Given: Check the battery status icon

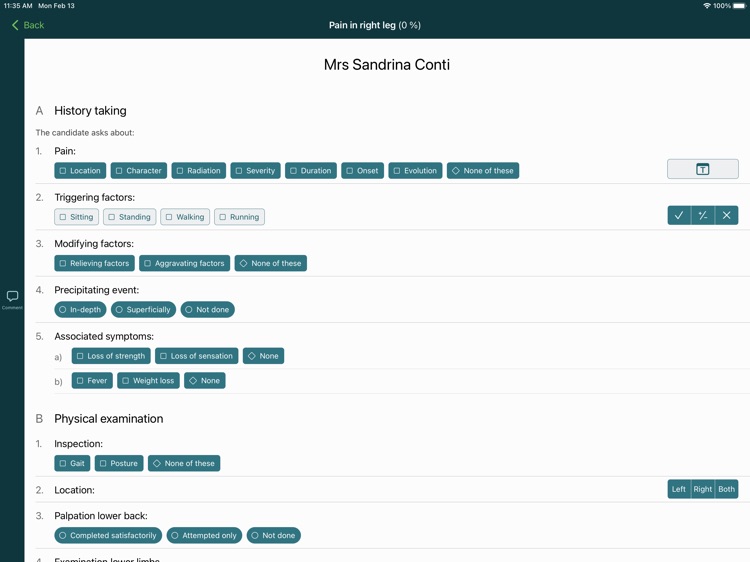Looking at the screenshot, I should [739, 6].
